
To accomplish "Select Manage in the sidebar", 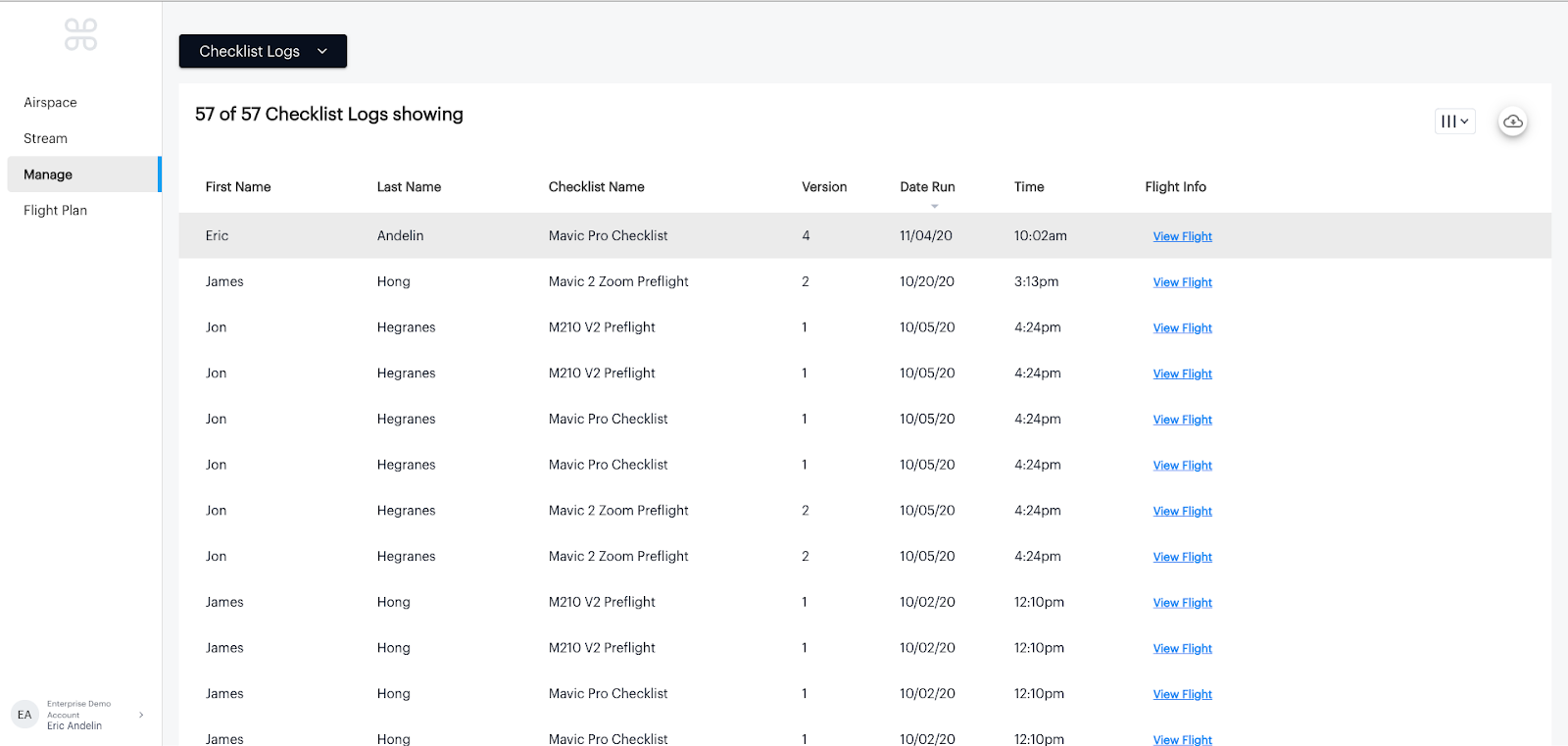I will 83,174.
